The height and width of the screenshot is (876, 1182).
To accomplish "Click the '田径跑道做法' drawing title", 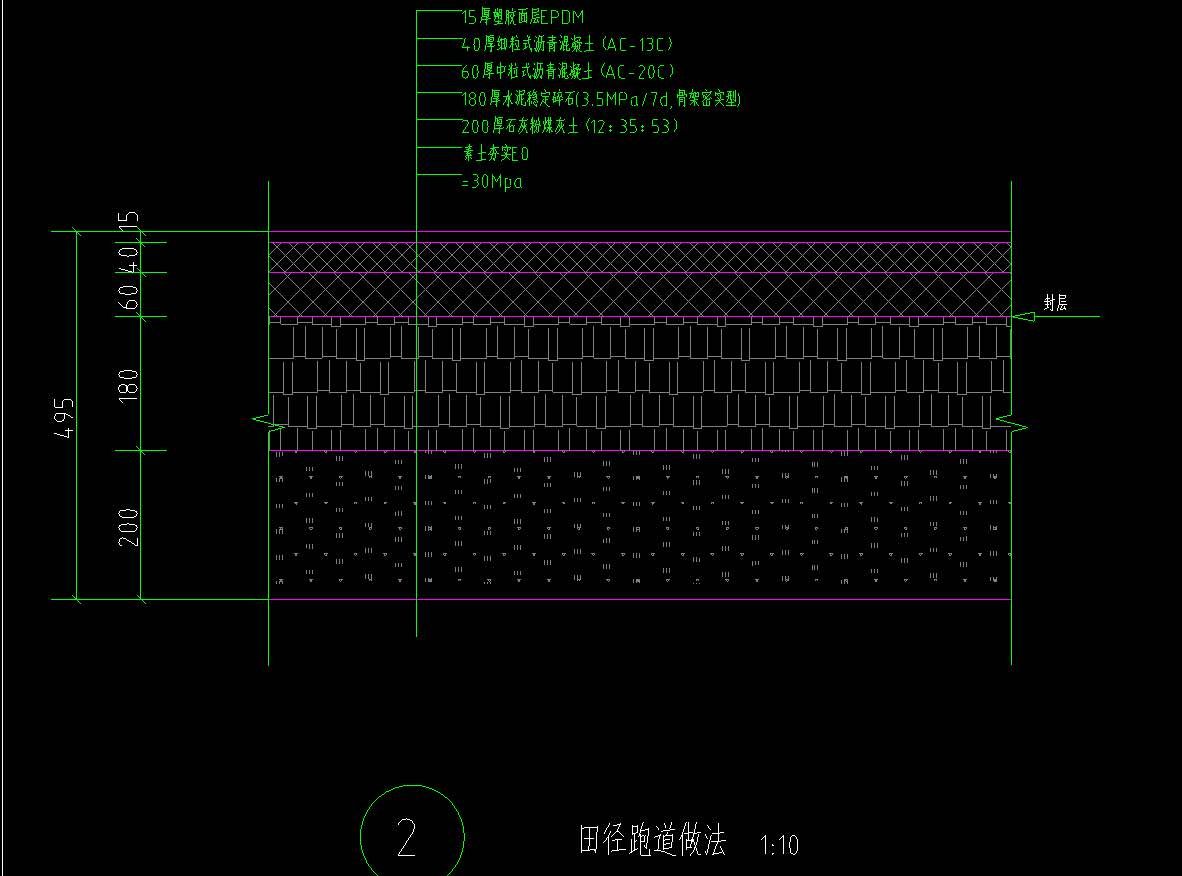I will click(x=651, y=840).
